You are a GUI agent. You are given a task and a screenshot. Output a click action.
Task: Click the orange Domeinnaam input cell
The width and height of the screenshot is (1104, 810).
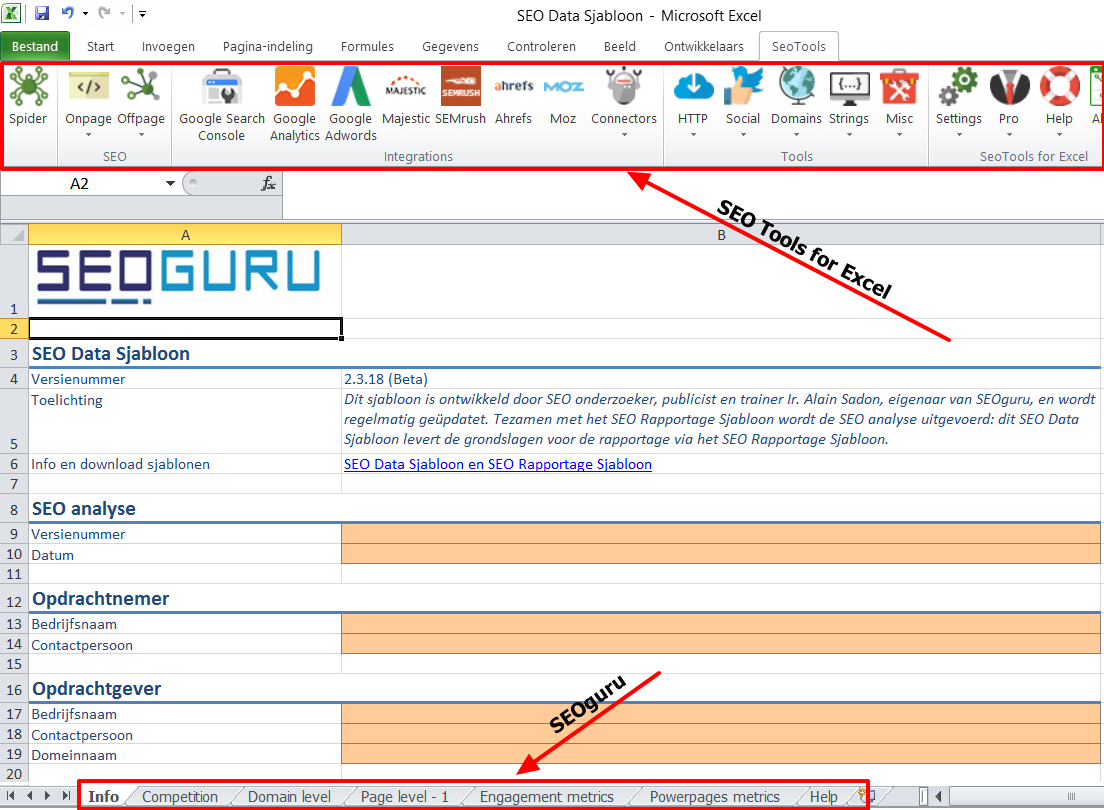pyautogui.click(x=721, y=754)
